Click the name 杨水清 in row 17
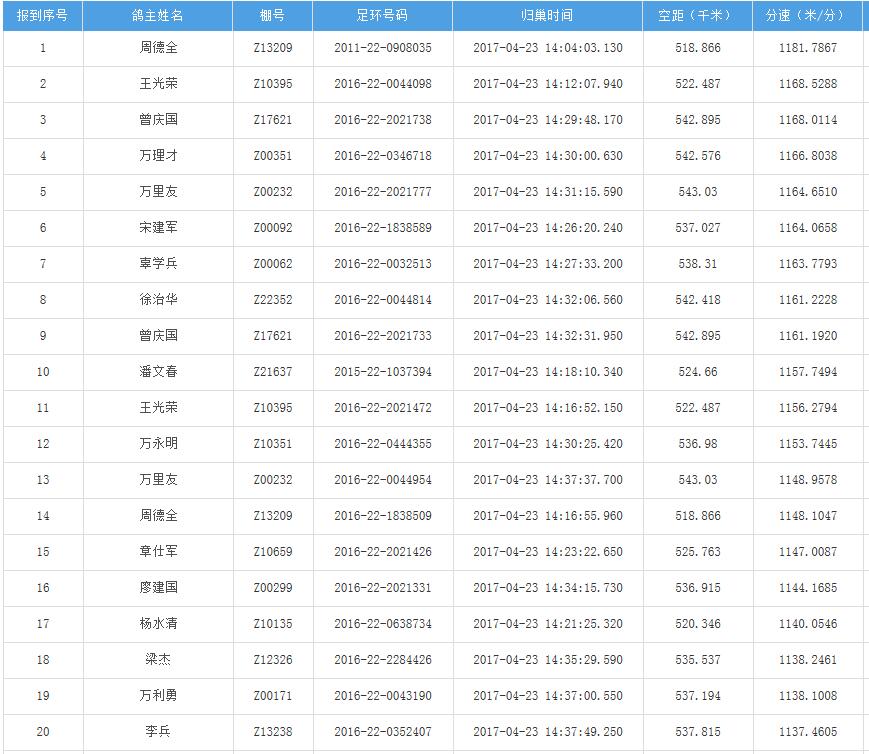The image size is (869, 754). point(158,624)
